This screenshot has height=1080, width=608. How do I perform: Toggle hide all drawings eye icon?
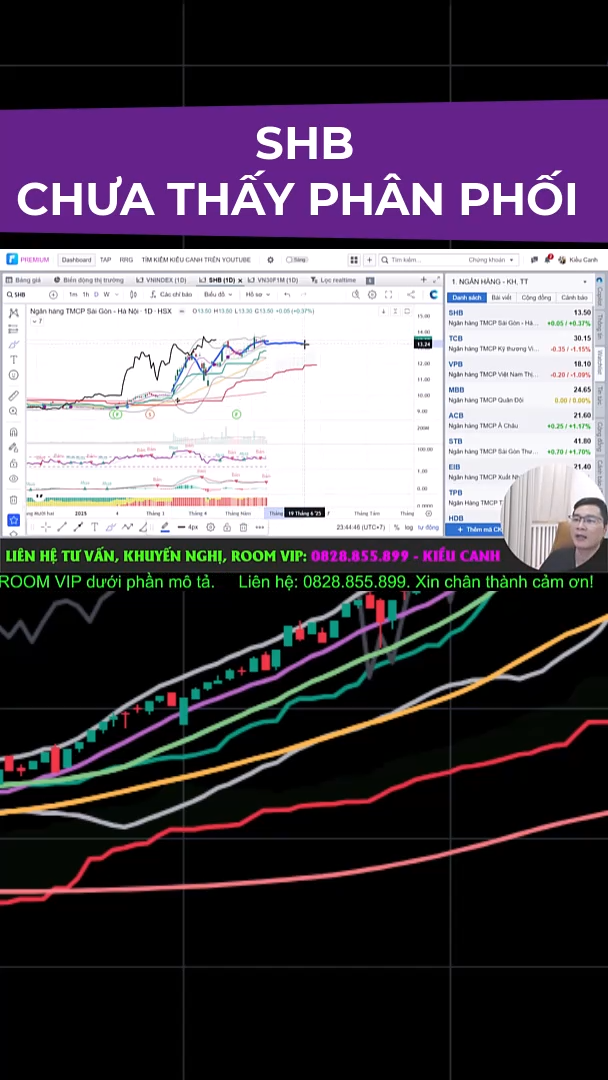(14, 478)
